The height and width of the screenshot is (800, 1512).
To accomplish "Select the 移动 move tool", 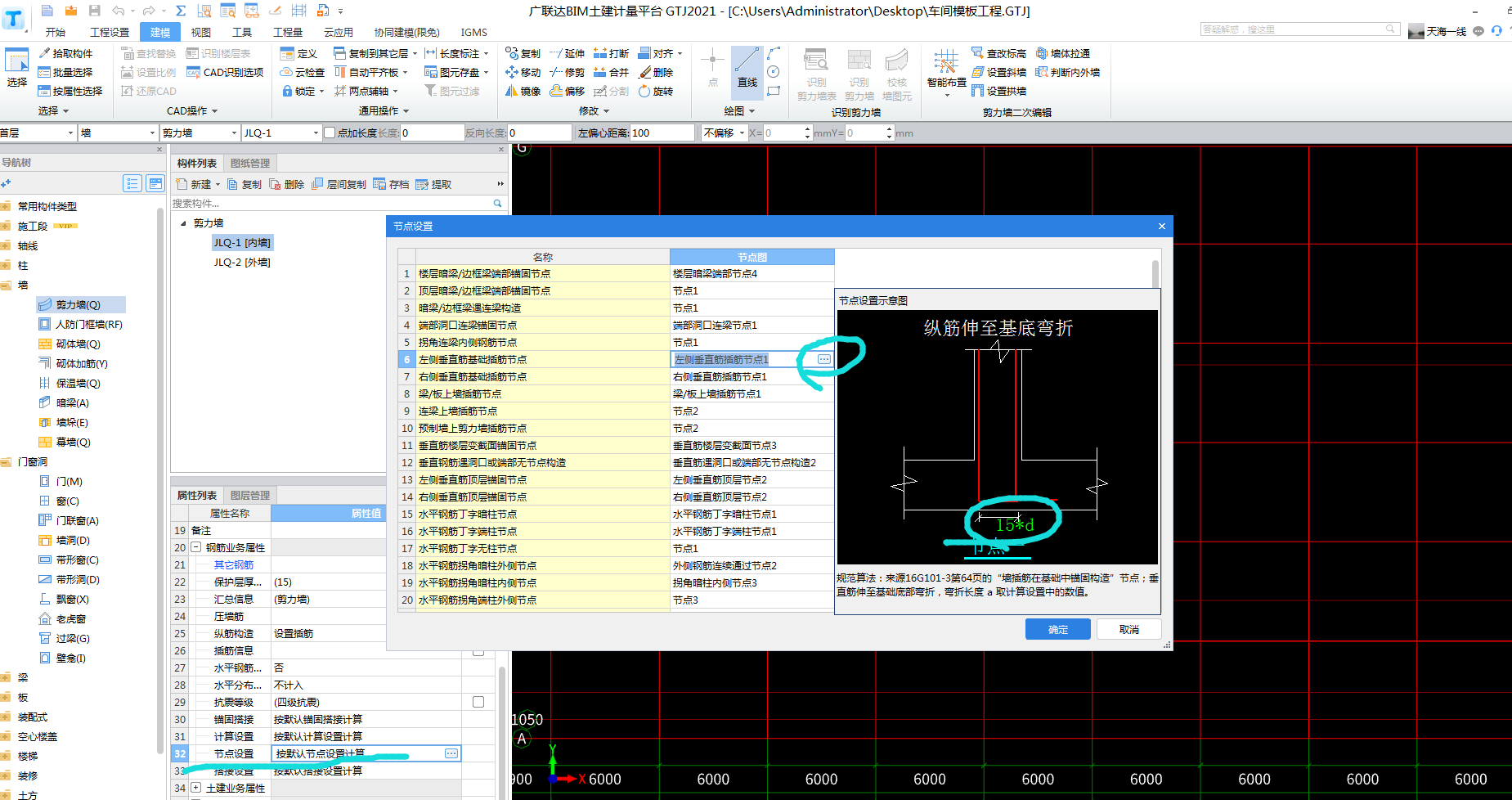I will pos(523,72).
